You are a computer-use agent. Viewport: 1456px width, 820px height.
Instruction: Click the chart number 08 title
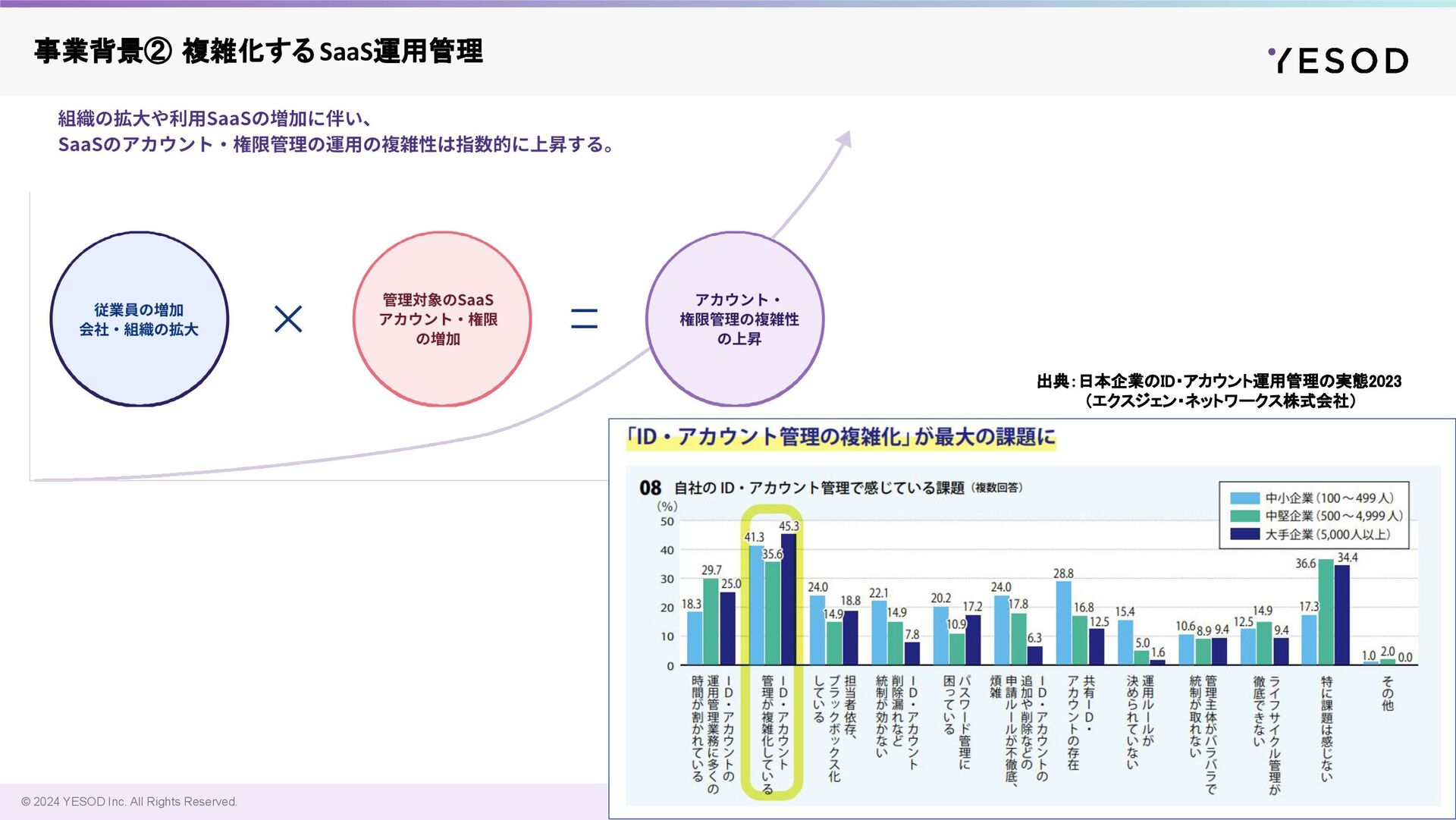650,488
